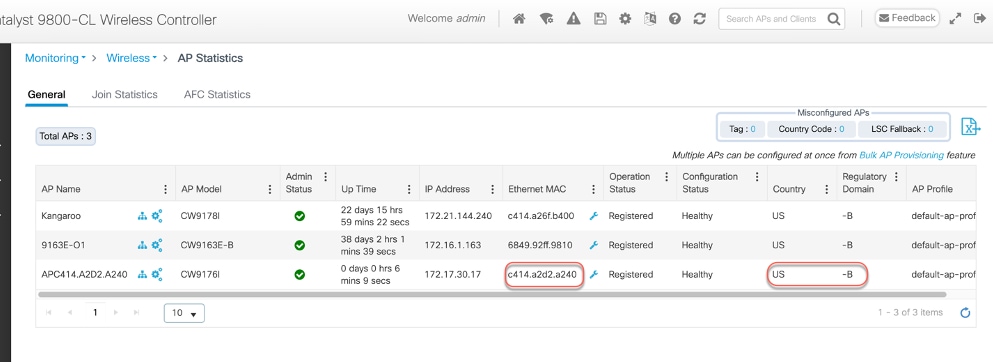Screen dimensions: 993x362
Task: Open the alerts warning triangle icon
Action: [x=573, y=19]
